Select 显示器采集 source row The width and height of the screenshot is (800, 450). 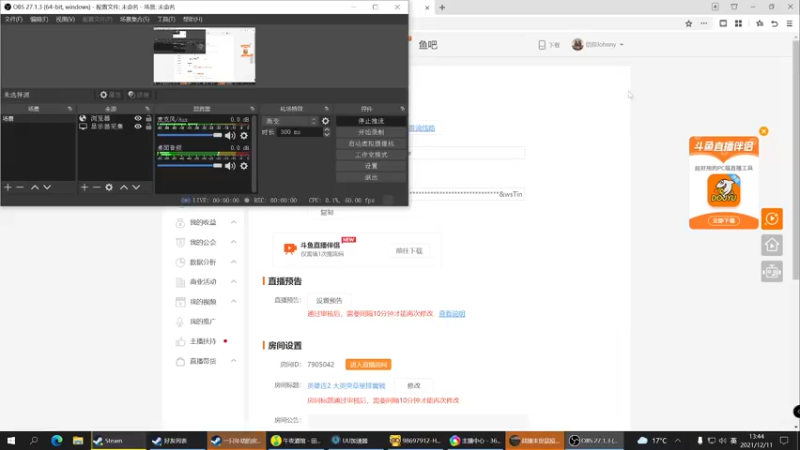pos(115,127)
